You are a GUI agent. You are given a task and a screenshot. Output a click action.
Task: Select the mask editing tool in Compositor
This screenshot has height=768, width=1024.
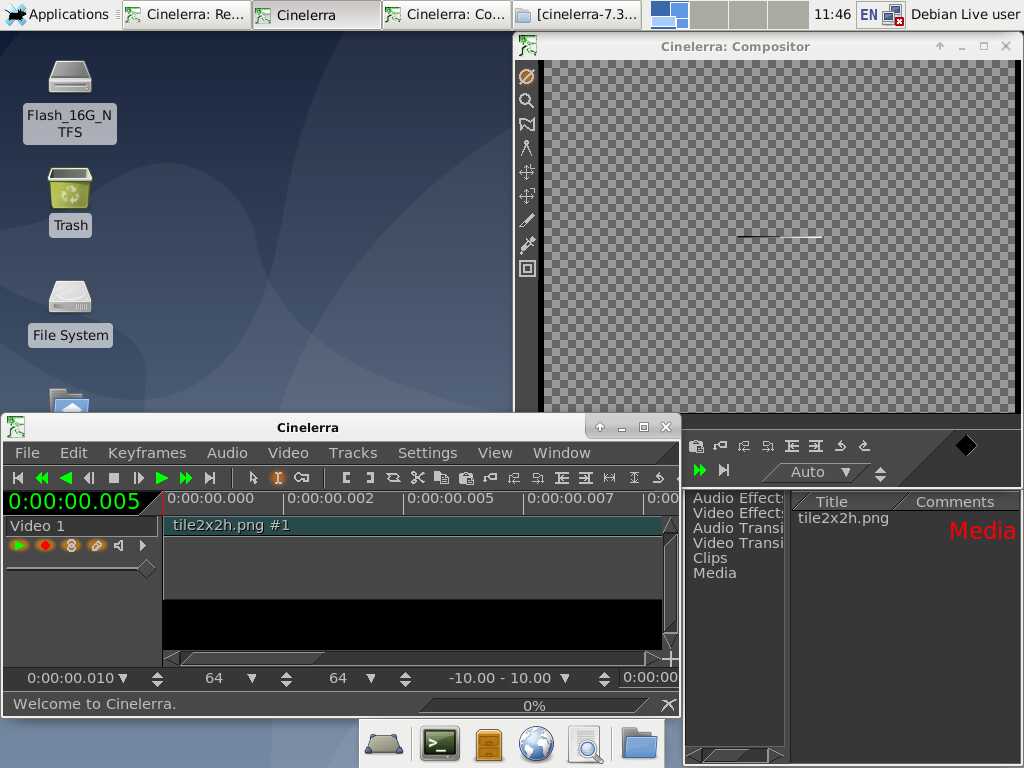click(x=527, y=124)
